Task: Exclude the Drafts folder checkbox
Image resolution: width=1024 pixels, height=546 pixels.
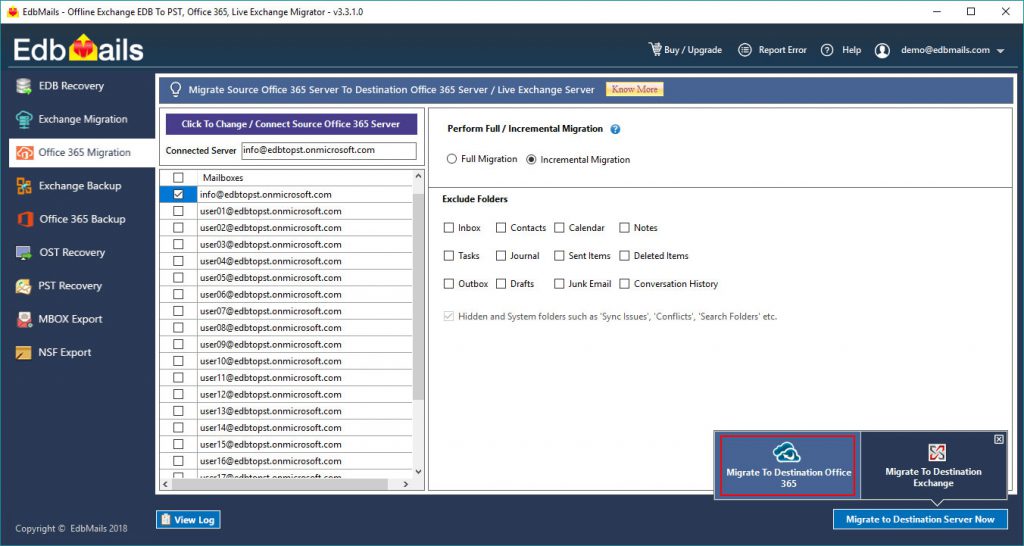Action: point(501,284)
